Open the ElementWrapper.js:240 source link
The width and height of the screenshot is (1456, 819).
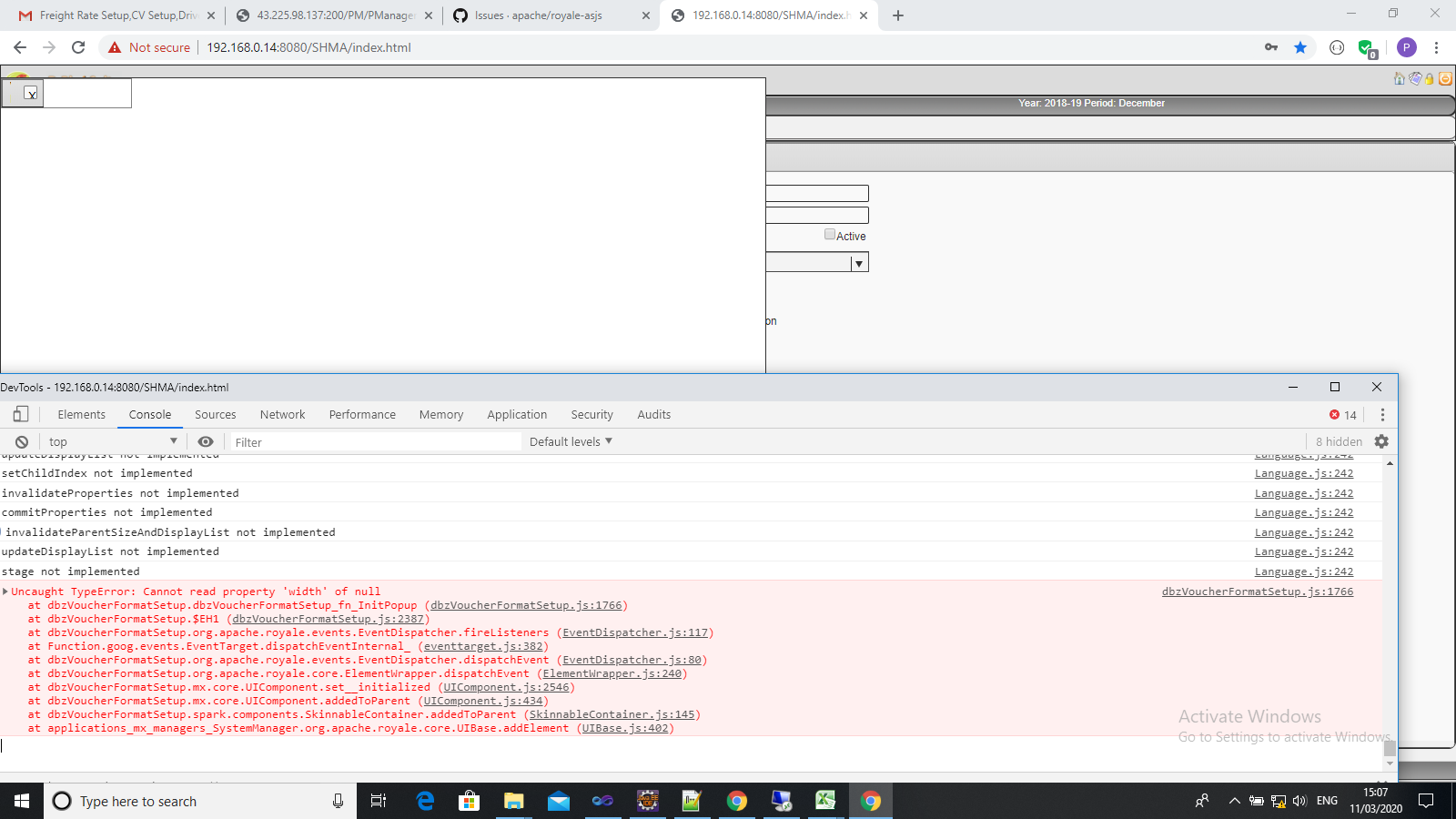(612, 673)
